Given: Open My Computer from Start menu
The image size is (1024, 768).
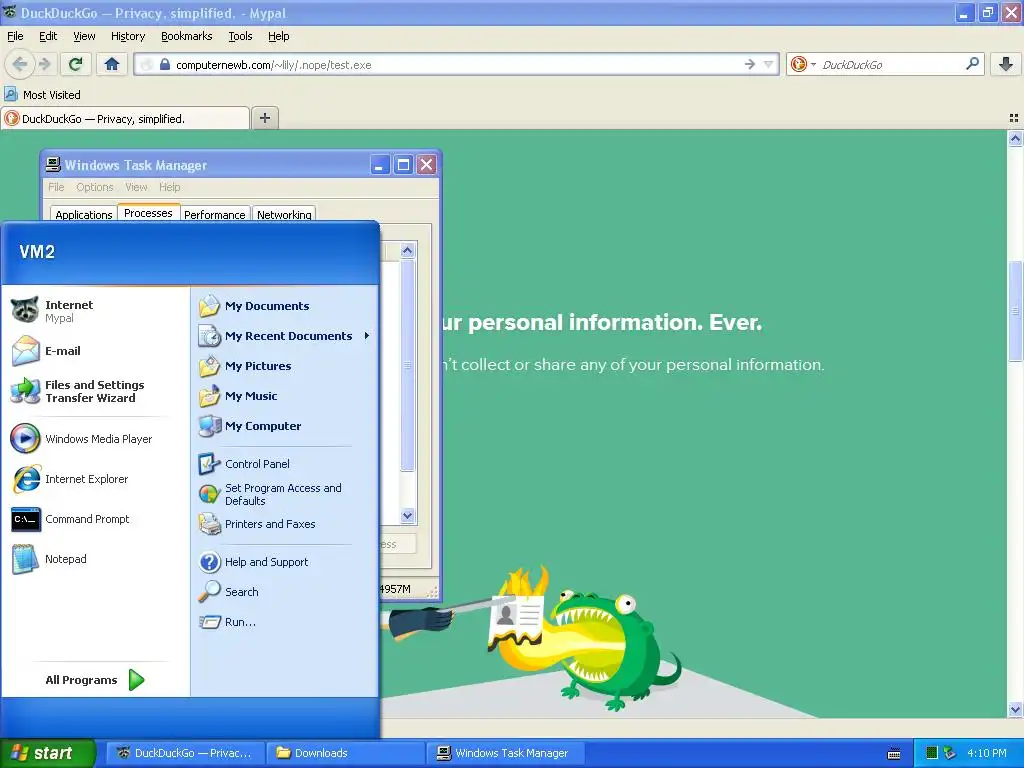Looking at the screenshot, I should [x=285, y=426].
